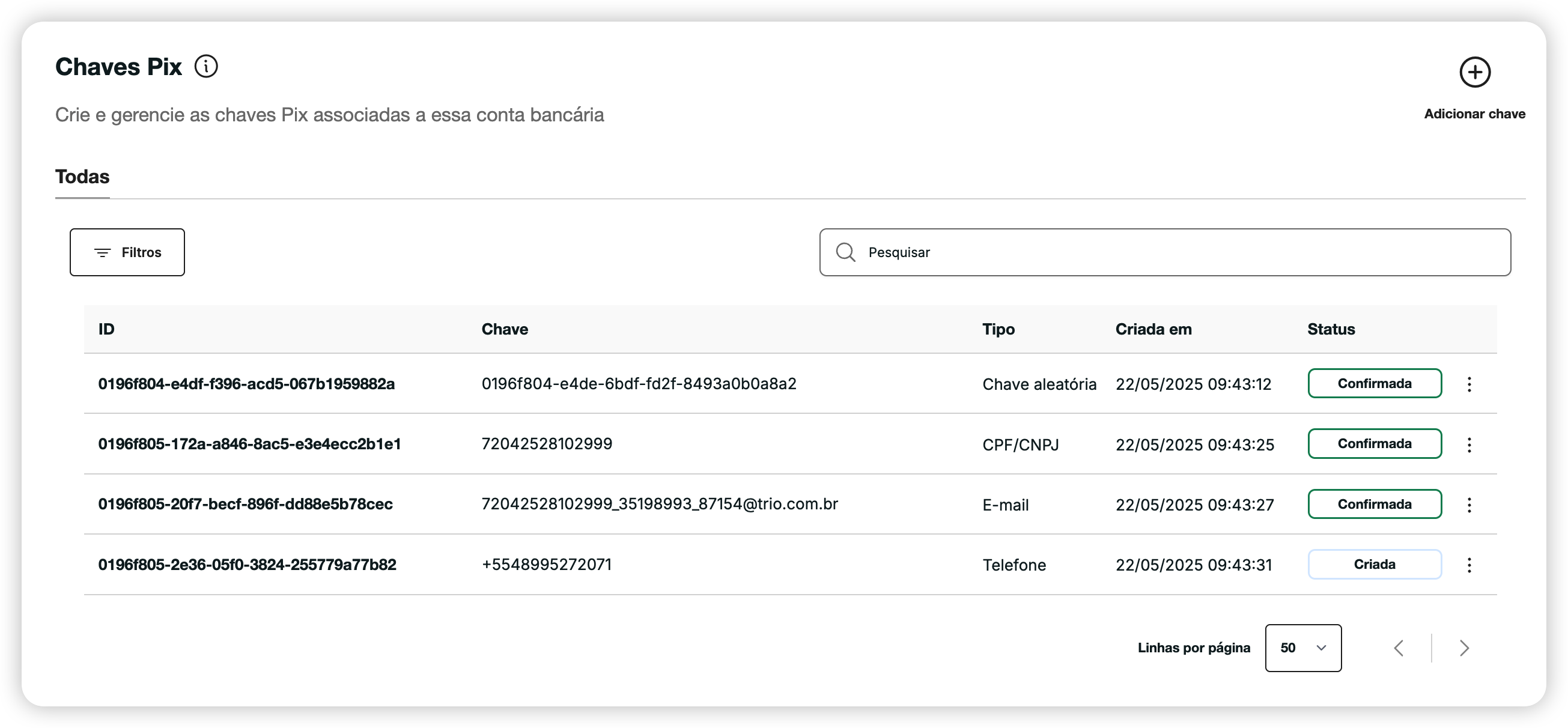
Task: Open three-dot menu for Telefone row
Action: point(1469,565)
